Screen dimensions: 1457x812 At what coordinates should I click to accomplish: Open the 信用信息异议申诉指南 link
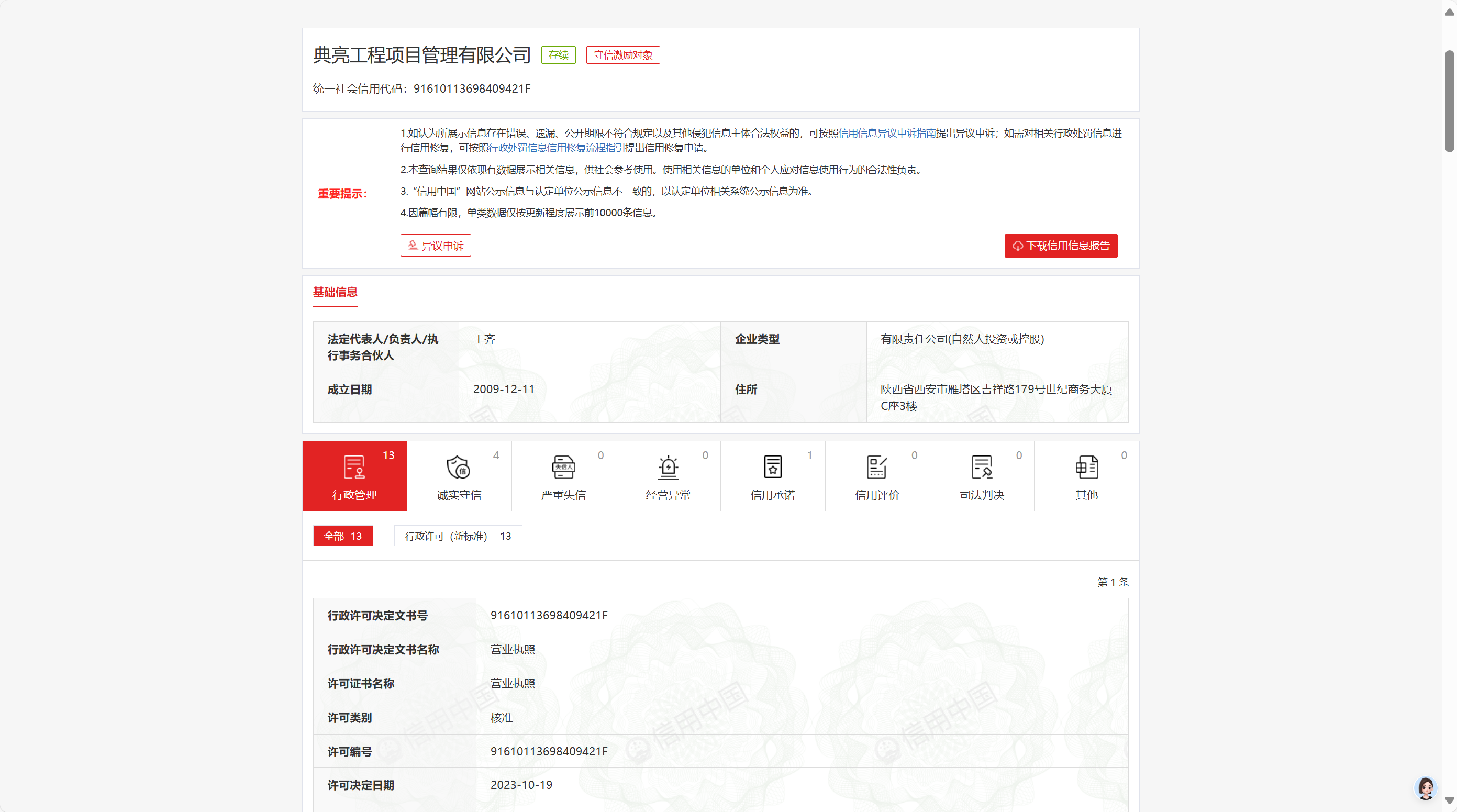point(887,133)
